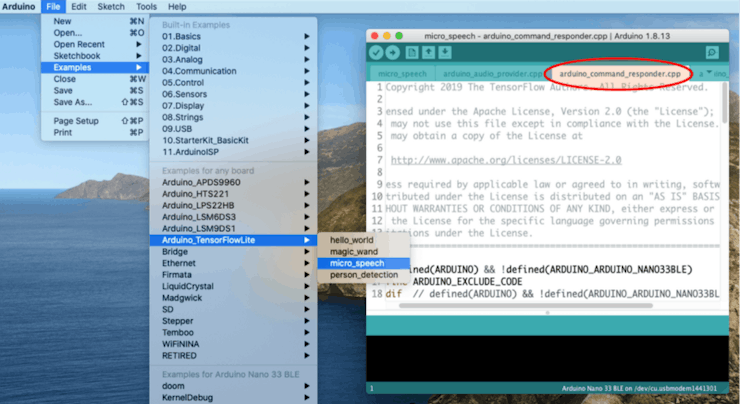Select Arduino_TensorFlowLite examples

pyautogui.click(x=233, y=240)
